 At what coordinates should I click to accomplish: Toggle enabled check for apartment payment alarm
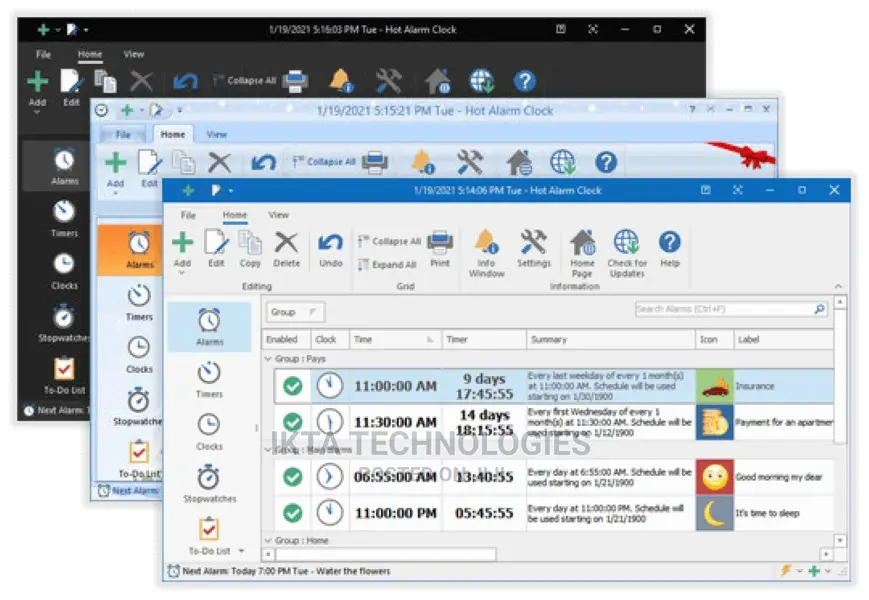pos(293,422)
